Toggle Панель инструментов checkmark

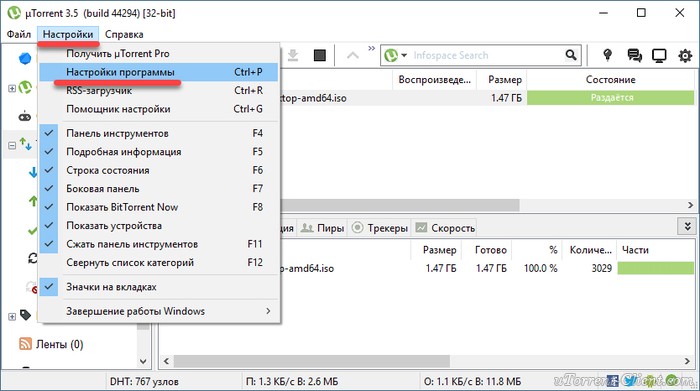pos(49,133)
